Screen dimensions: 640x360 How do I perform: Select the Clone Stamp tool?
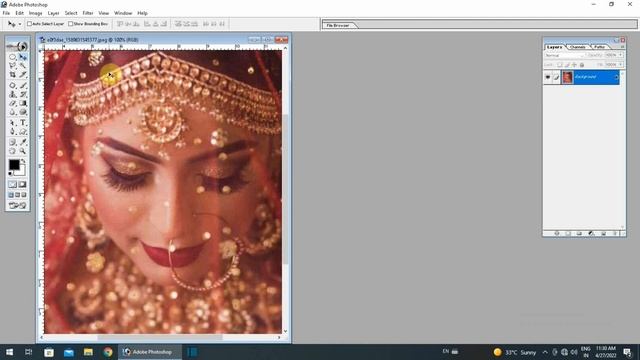(13, 94)
